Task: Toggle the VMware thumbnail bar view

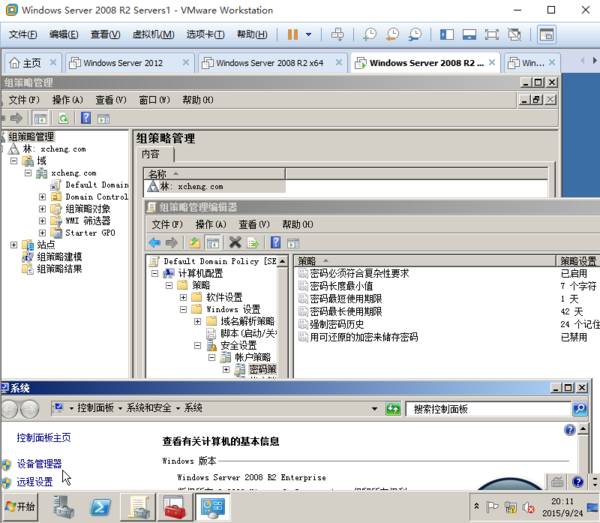Action: click(x=469, y=35)
